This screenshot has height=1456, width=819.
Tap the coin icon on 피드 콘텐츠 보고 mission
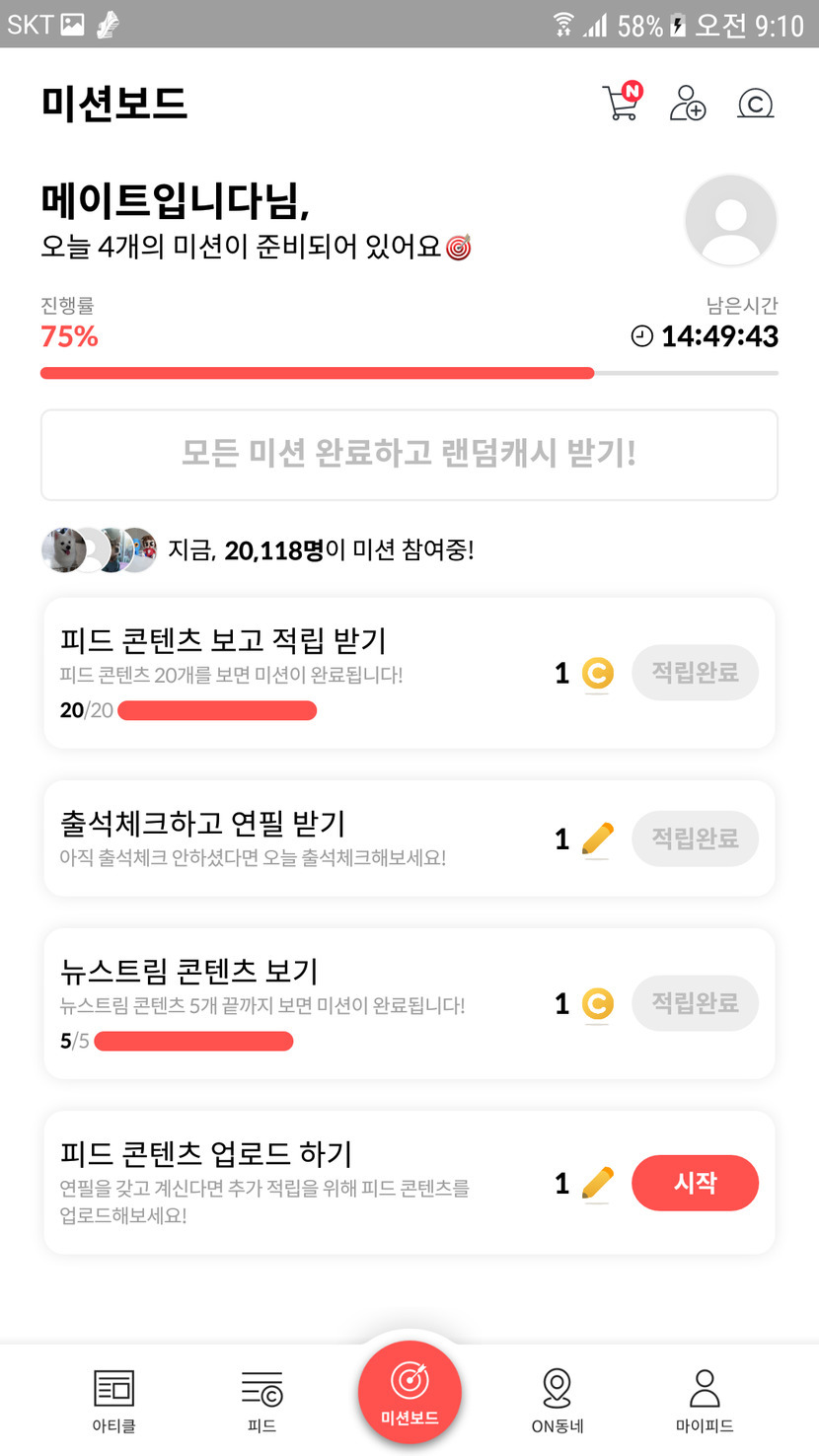pyautogui.click(x=596, y=674)
